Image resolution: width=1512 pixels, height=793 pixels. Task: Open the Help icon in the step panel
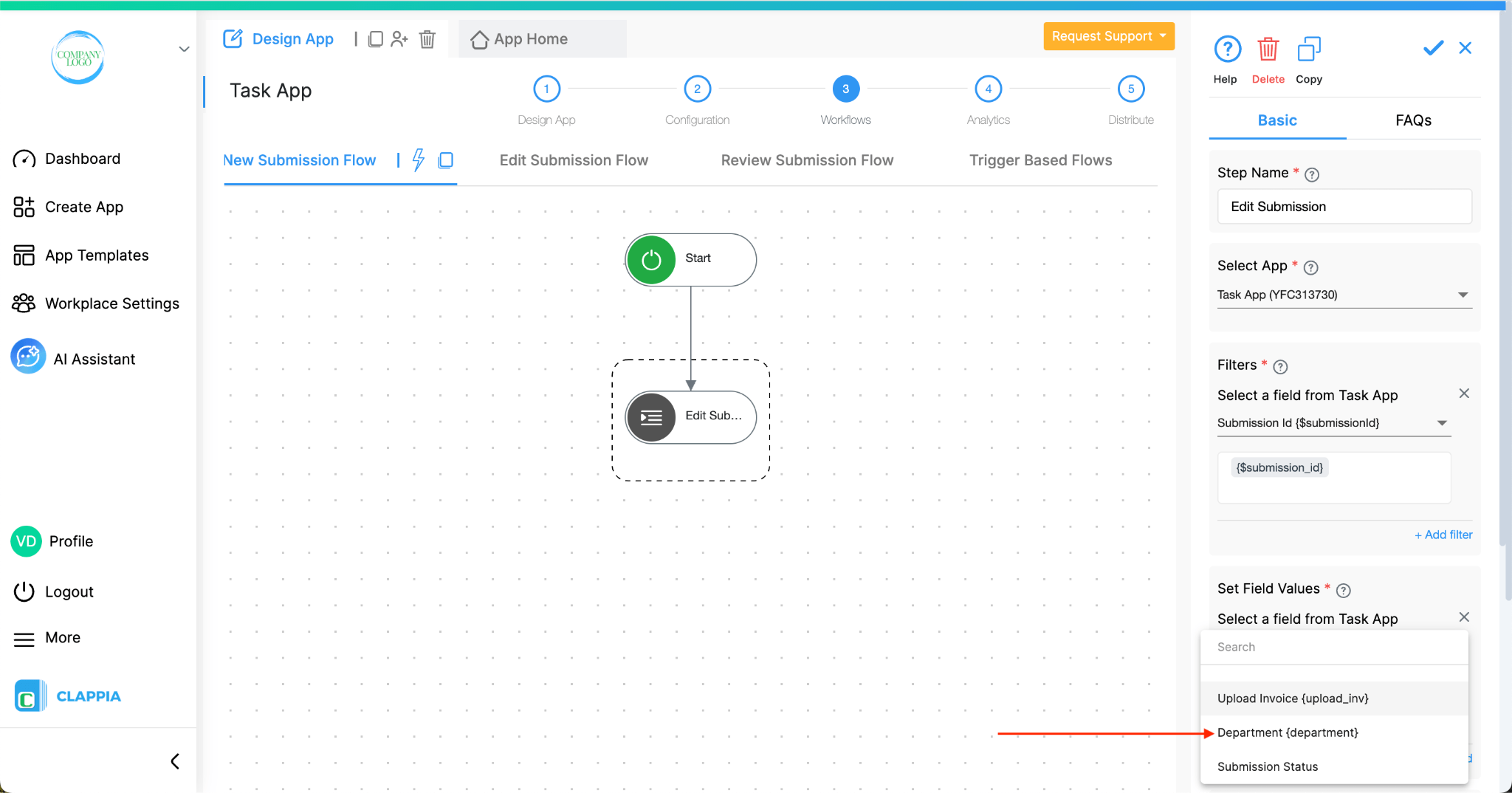point(1226,48)
